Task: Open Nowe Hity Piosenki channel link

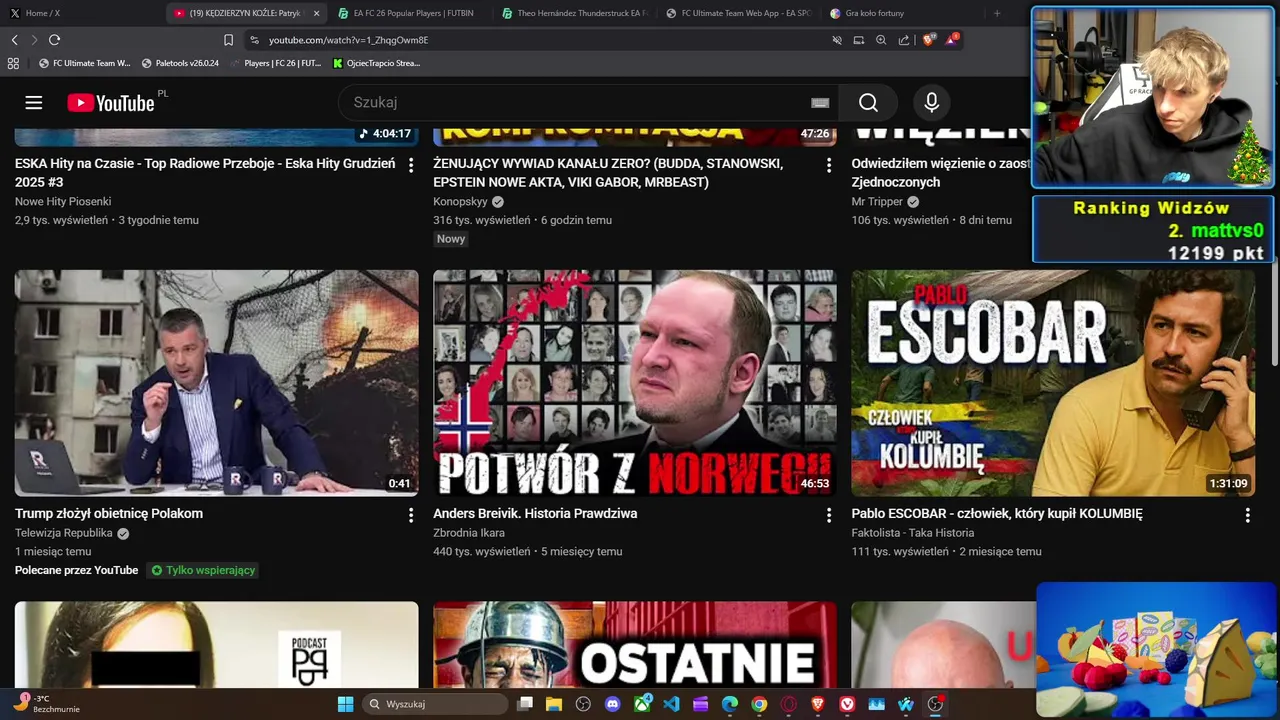Action: 63,201
